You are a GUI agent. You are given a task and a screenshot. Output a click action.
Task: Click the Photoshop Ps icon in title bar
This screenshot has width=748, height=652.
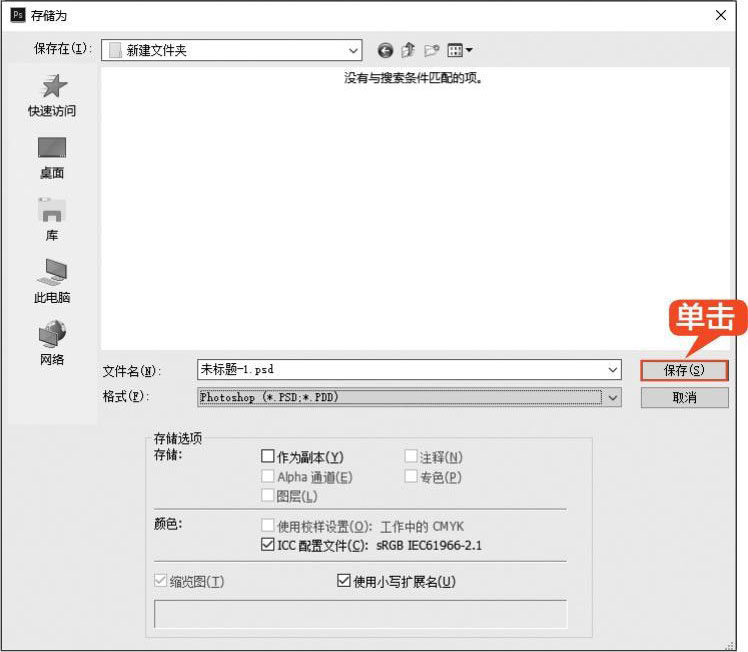point(18,15)
